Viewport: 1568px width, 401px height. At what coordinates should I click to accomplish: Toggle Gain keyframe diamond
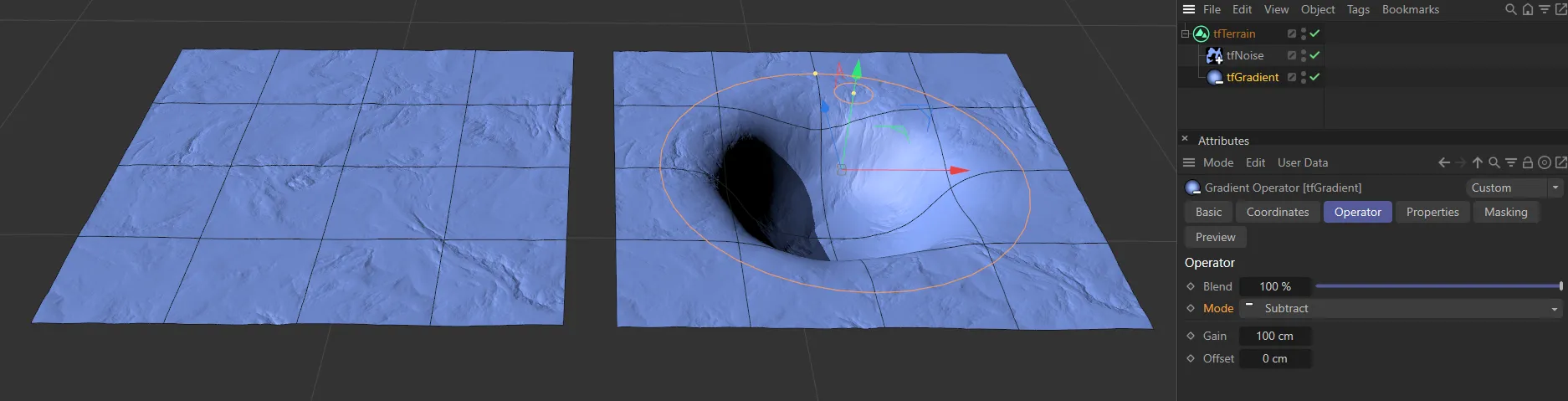(x=1191, y=336)
